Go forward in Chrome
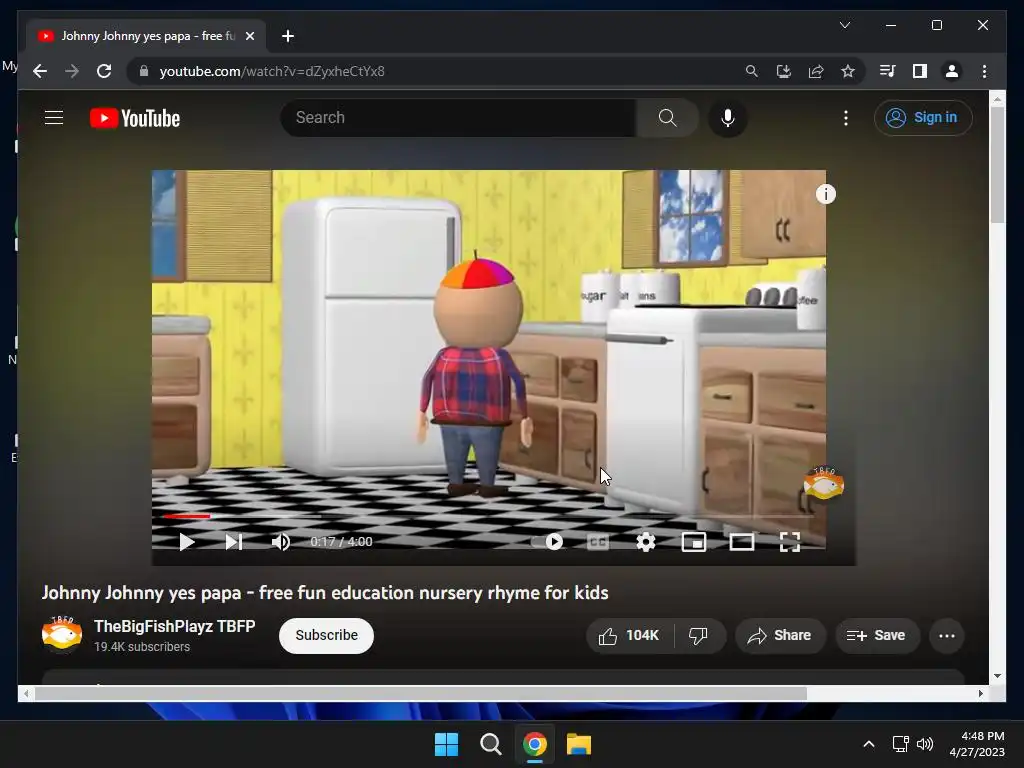 pyautogui.click(x=72, y=71)
